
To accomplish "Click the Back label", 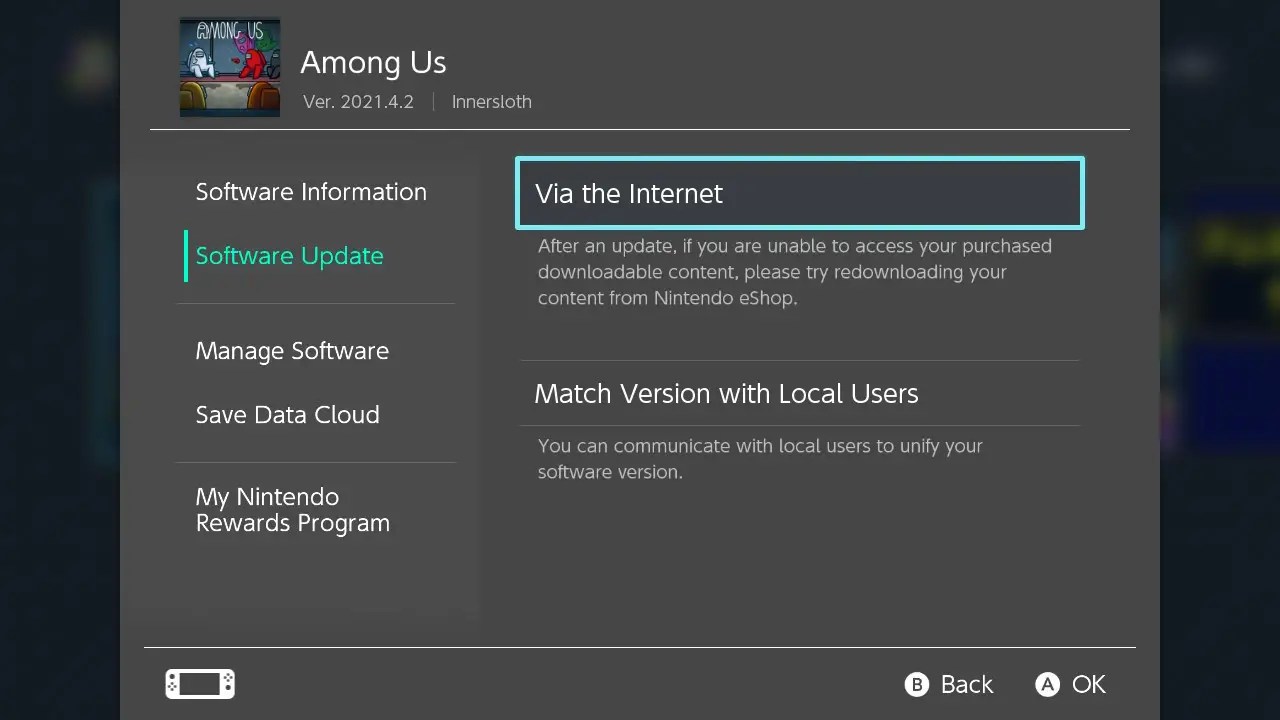I will (x=966, y=684).
